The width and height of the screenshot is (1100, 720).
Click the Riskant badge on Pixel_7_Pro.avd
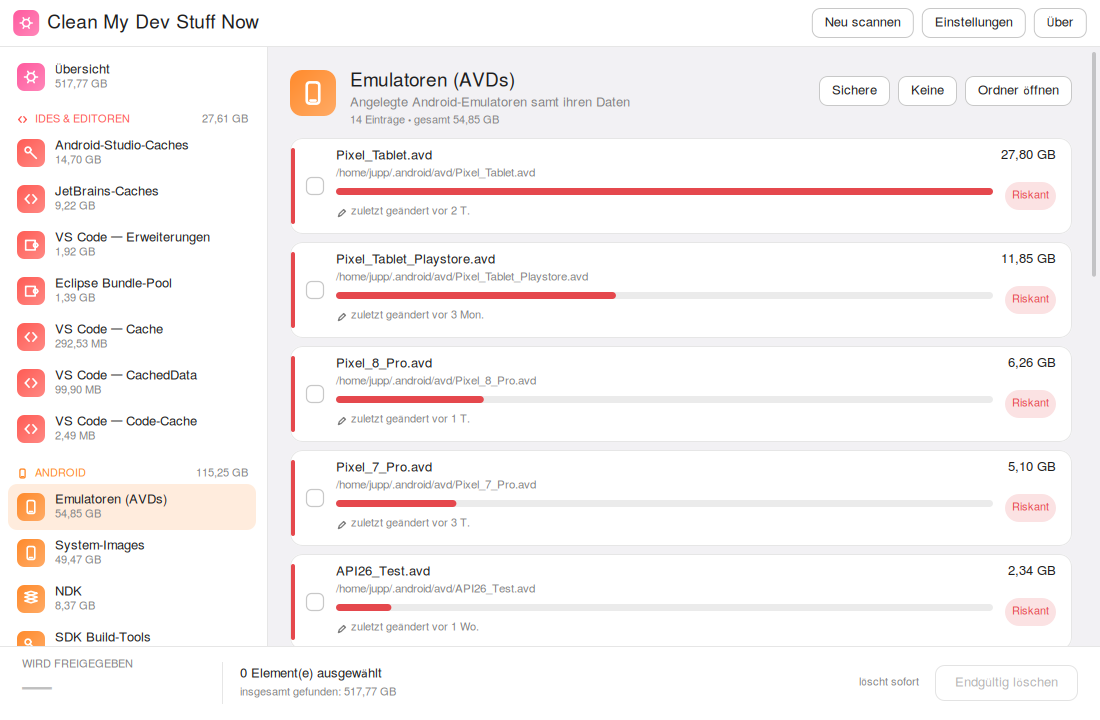click(1030, 507)
